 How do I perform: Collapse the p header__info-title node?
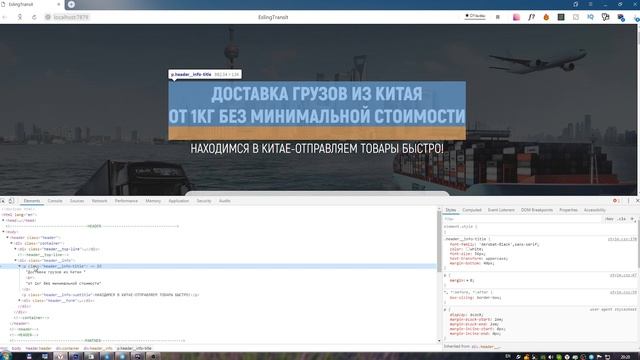[x=19, y=266]
